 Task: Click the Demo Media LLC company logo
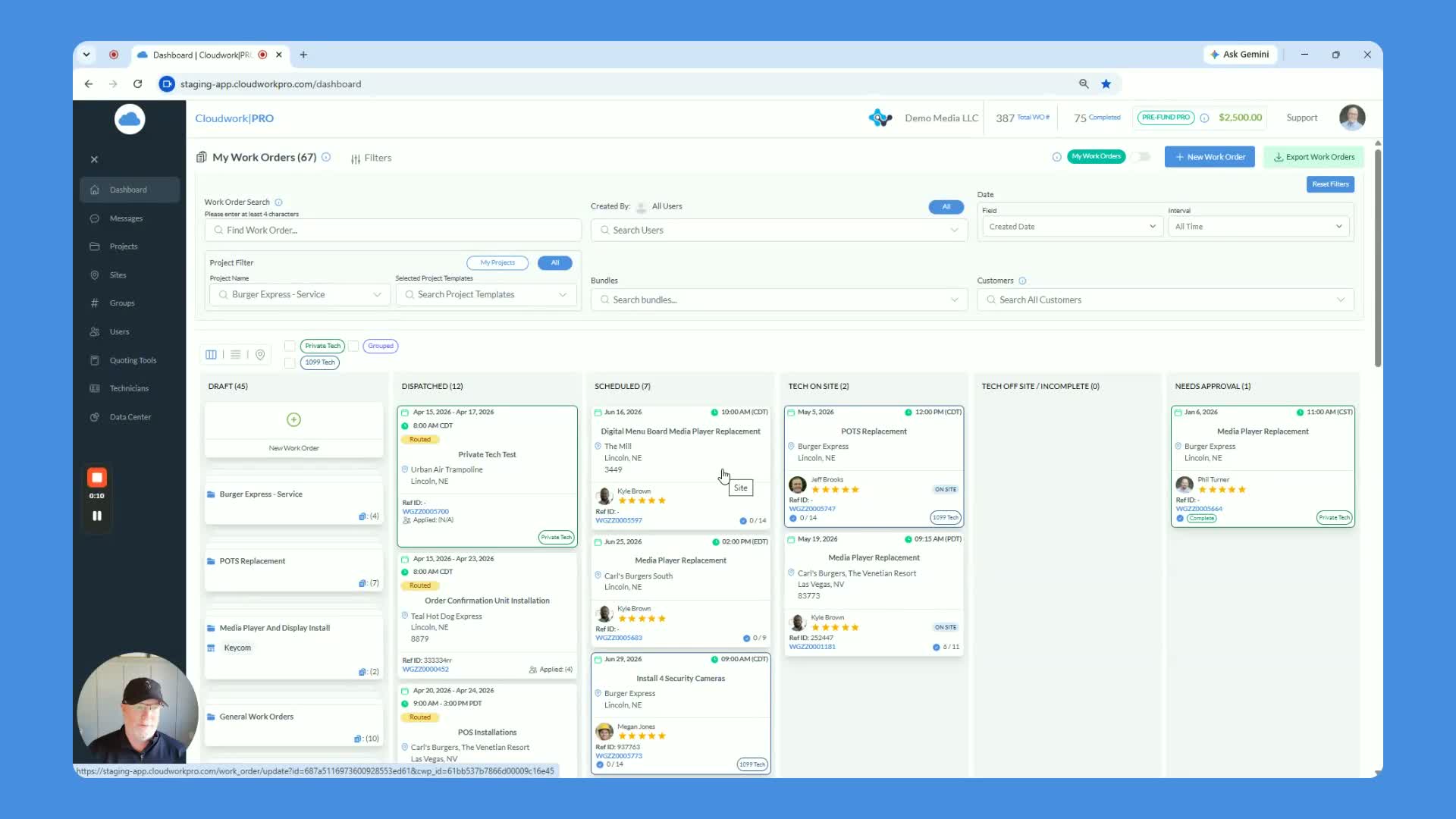(880, 118)
